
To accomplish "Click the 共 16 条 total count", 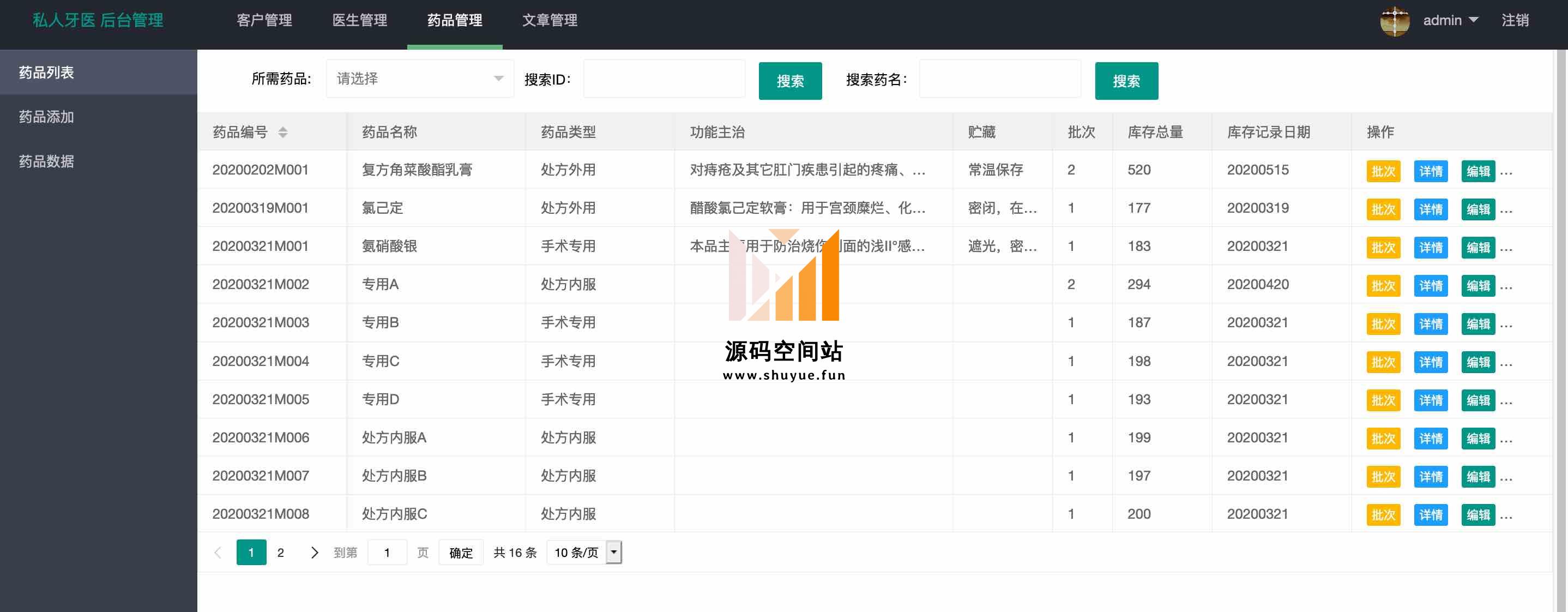I will click(x=515, y=553).
